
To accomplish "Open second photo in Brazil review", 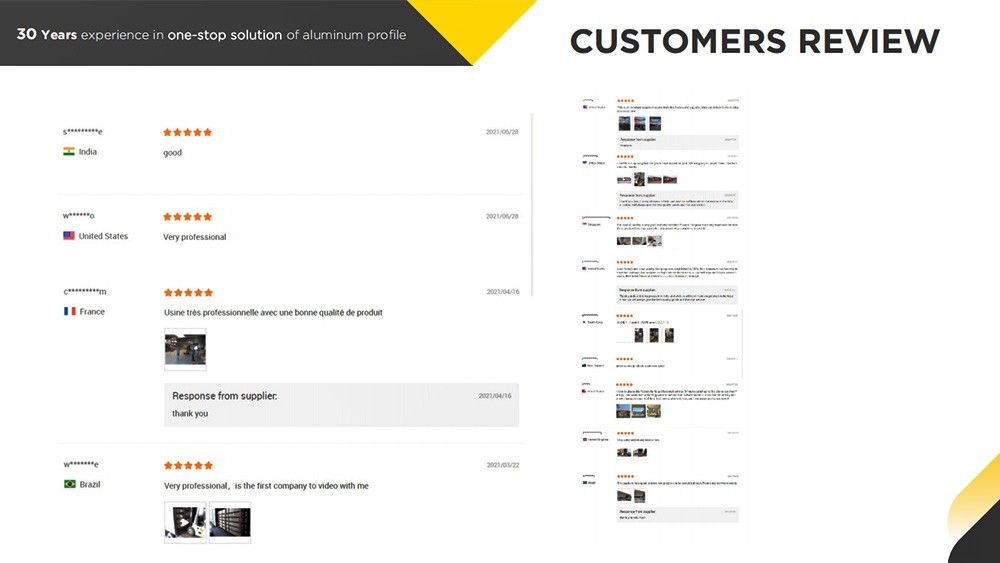I will coord(230,522).
